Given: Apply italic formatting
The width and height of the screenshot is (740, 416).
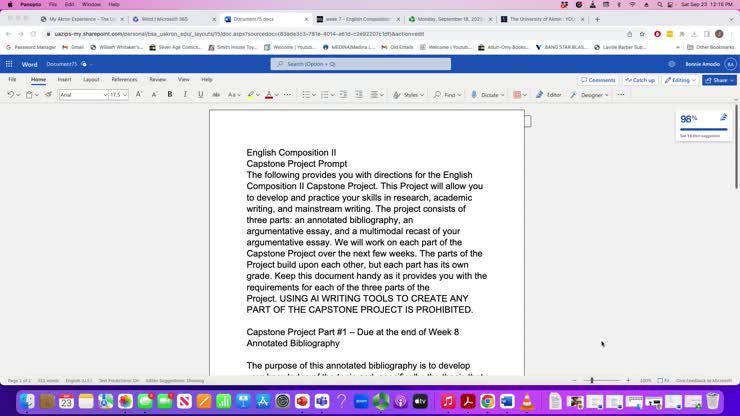Looking at the screenshot, I should coord(185,95).
